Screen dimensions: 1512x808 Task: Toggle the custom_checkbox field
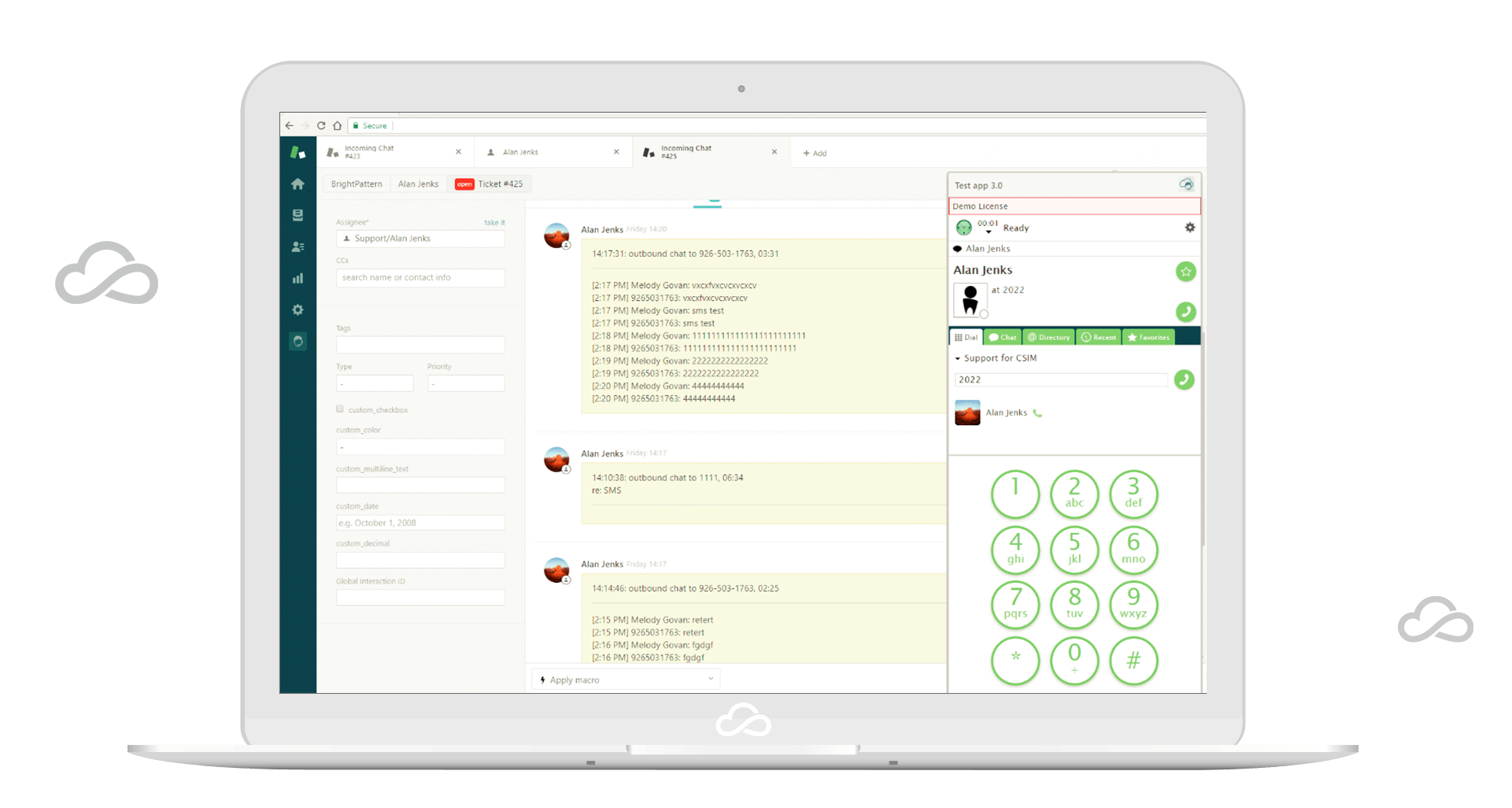tap(340, 410)
